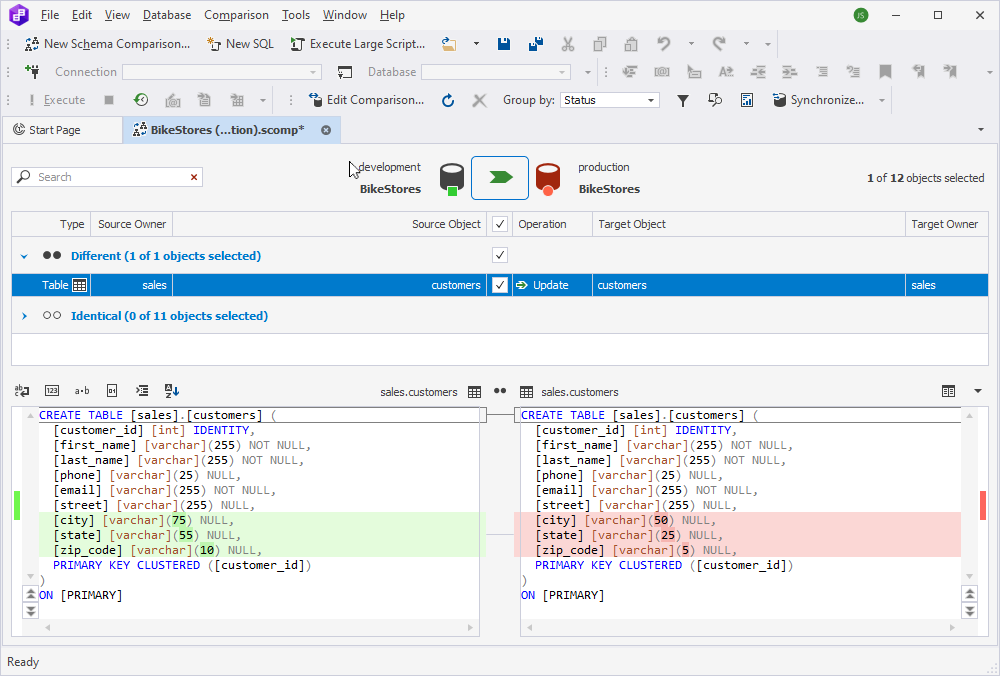Open the Connection combo box
Viewport: 1000px width, 676px height.
click(x=222, y=72)
